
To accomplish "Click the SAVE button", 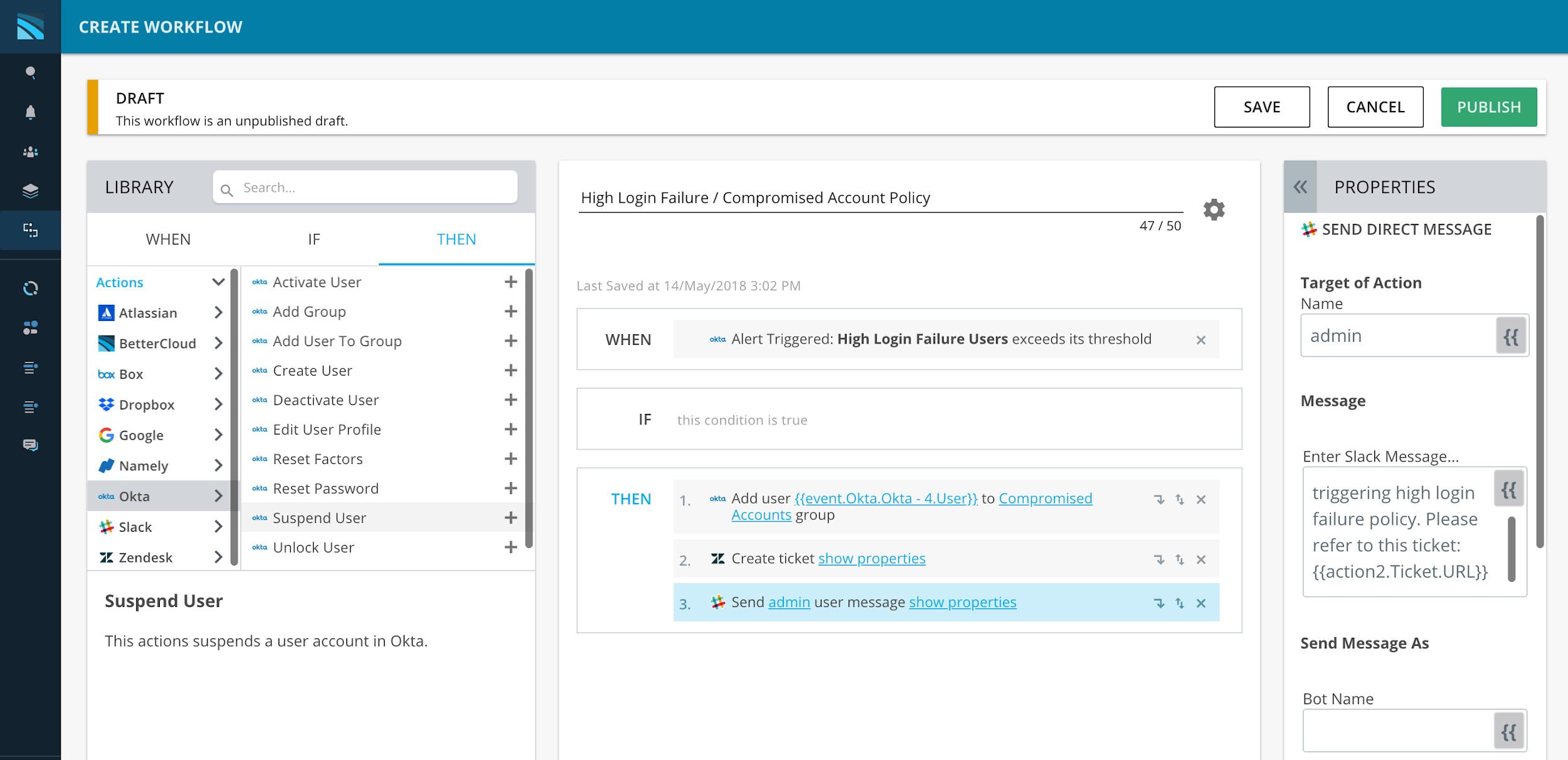I will click(x=1261, y=107).
